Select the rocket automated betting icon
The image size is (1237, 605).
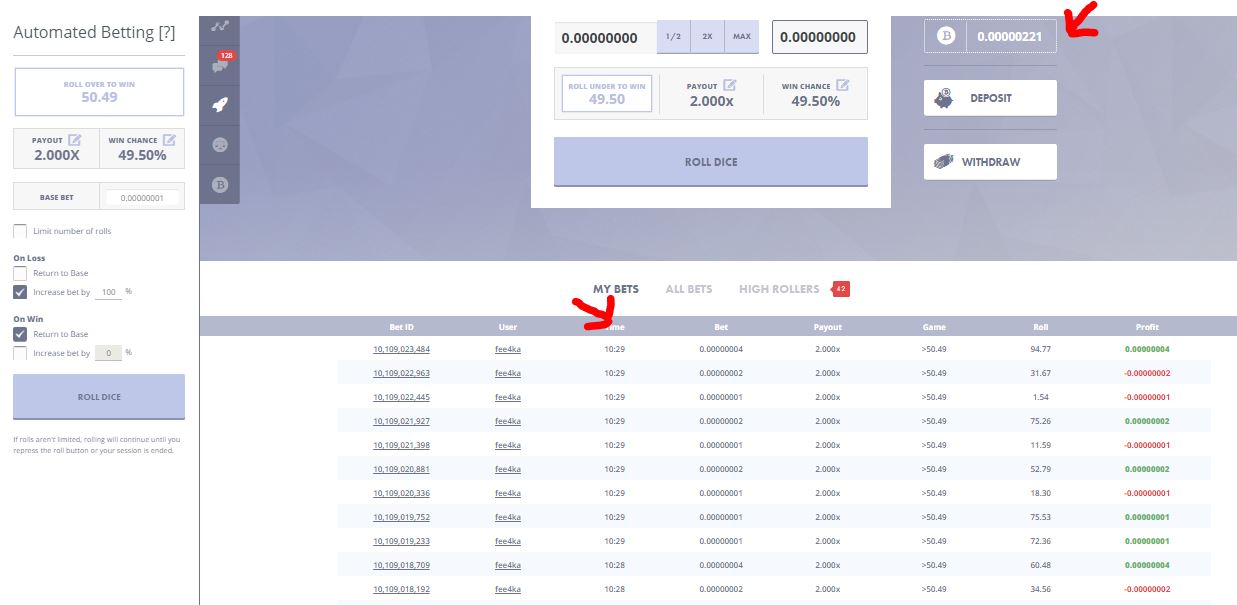(220, 104)
